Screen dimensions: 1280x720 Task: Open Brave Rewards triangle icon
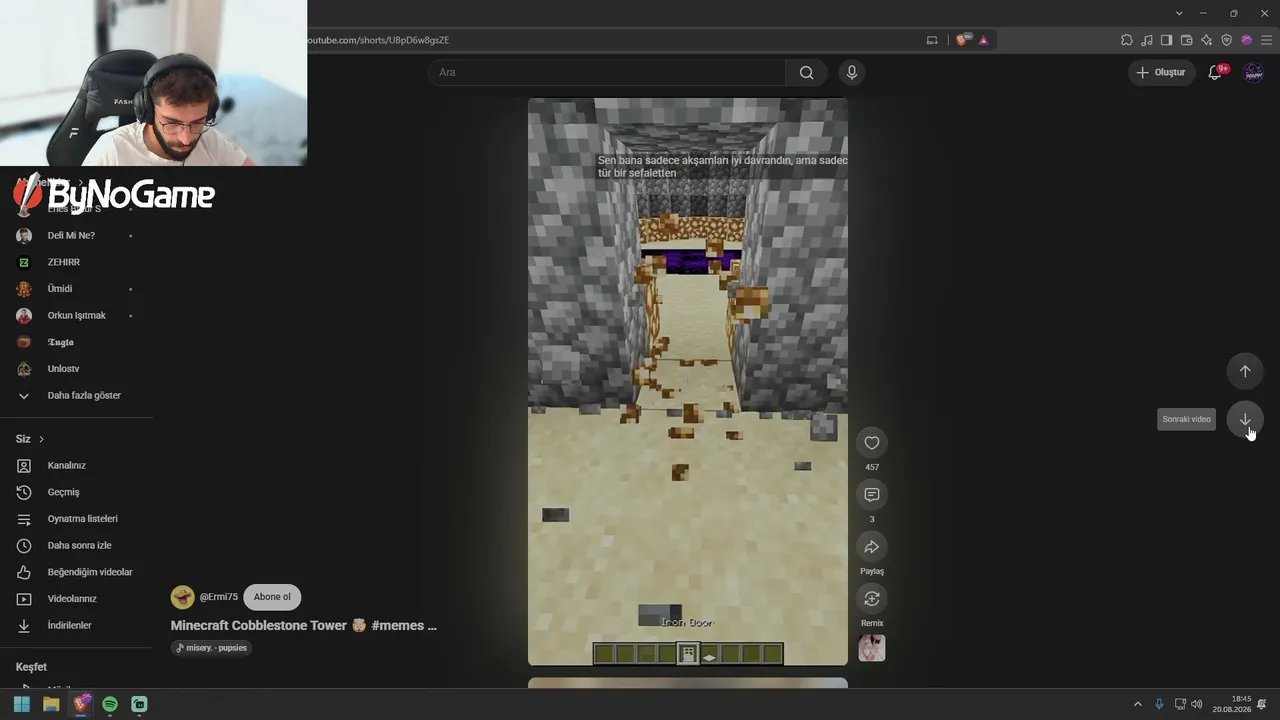click(983, 40)
